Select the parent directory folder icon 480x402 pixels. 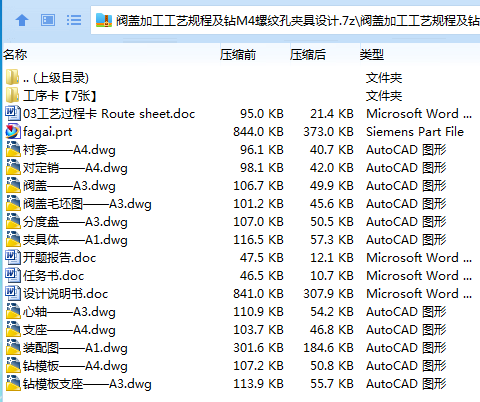click(13, 77)
